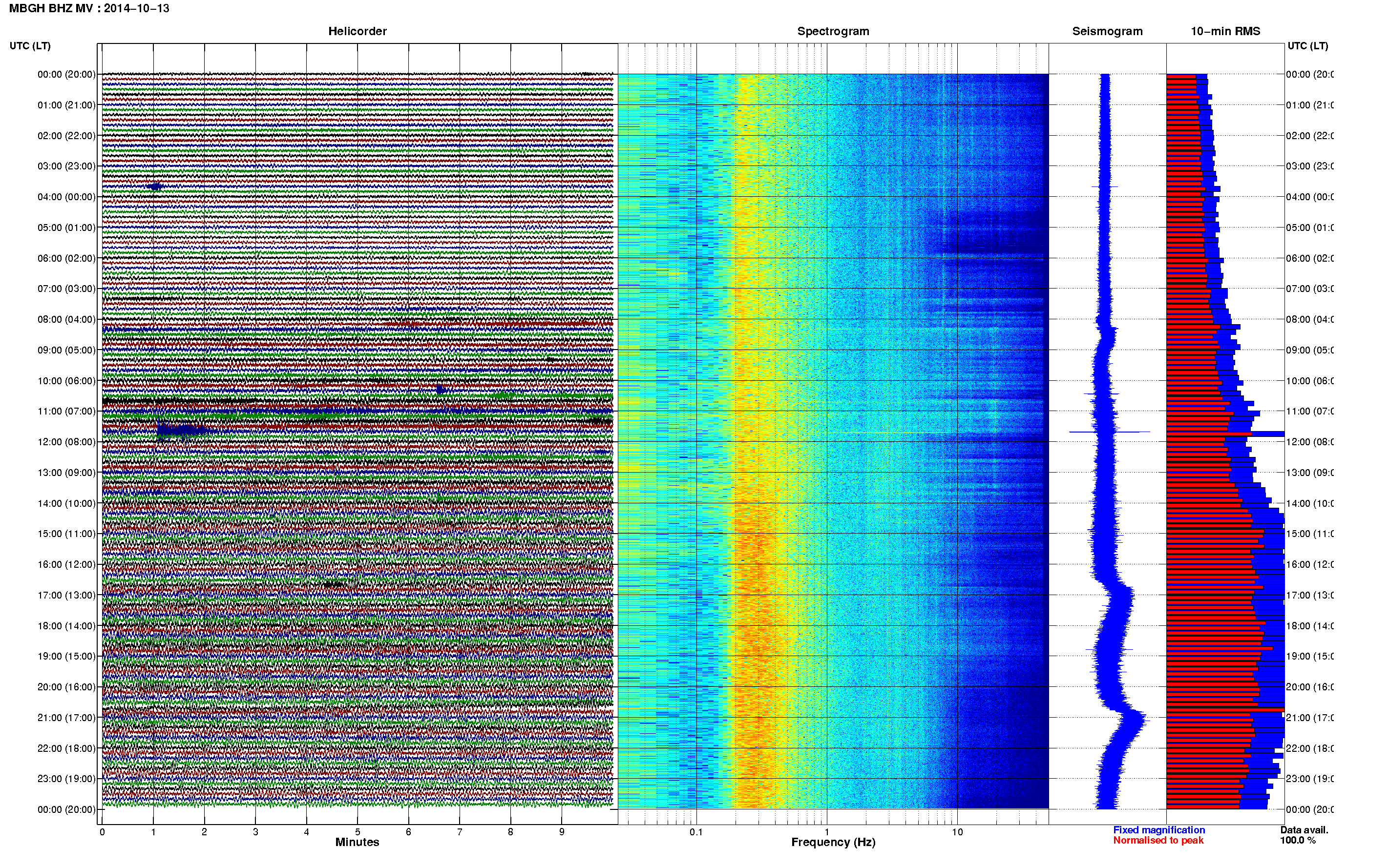Click the 10 tick label on the frequency axis
The image size is (1389, 868).
coord(957,832)
